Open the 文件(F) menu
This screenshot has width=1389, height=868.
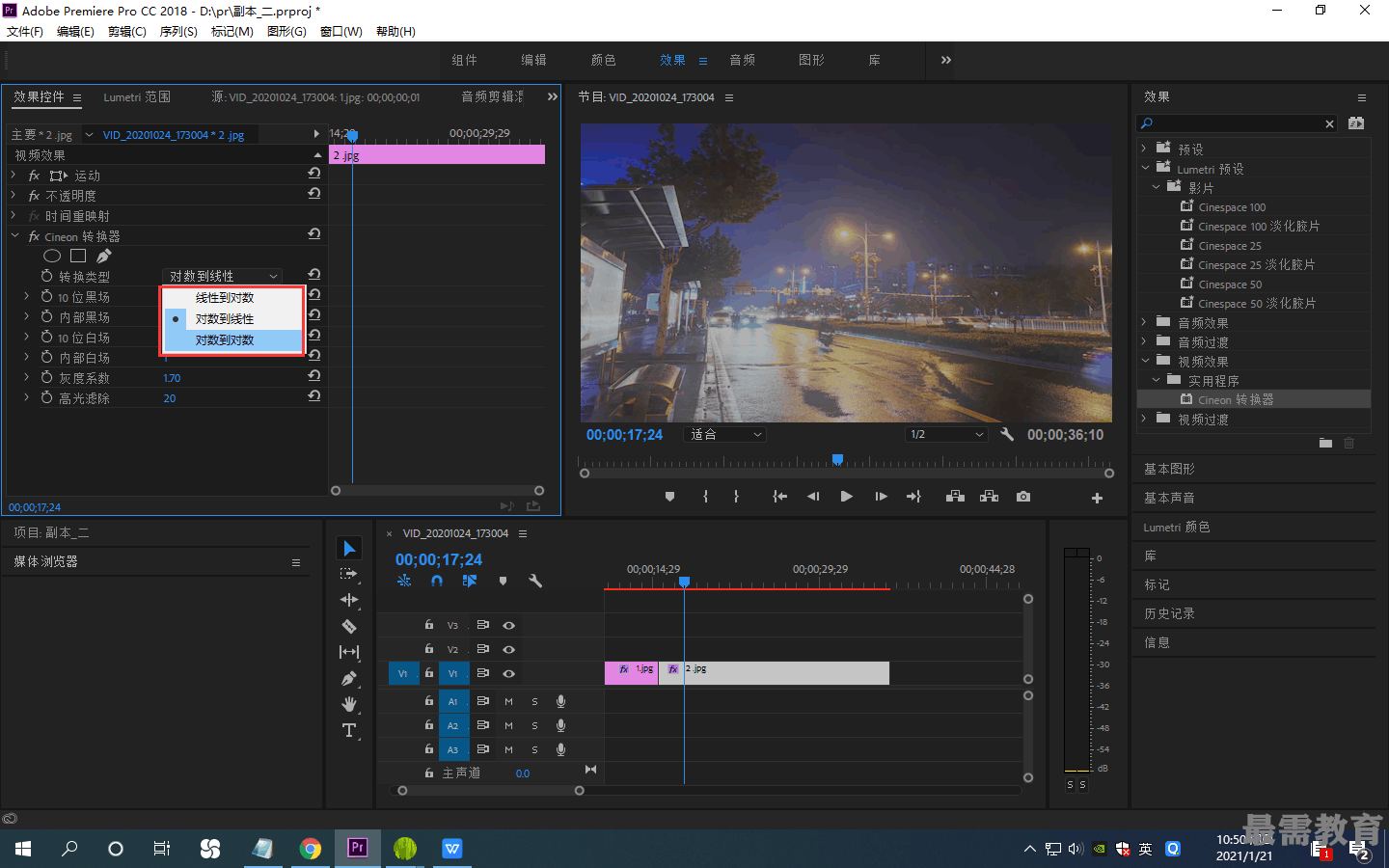pos(25,31)
